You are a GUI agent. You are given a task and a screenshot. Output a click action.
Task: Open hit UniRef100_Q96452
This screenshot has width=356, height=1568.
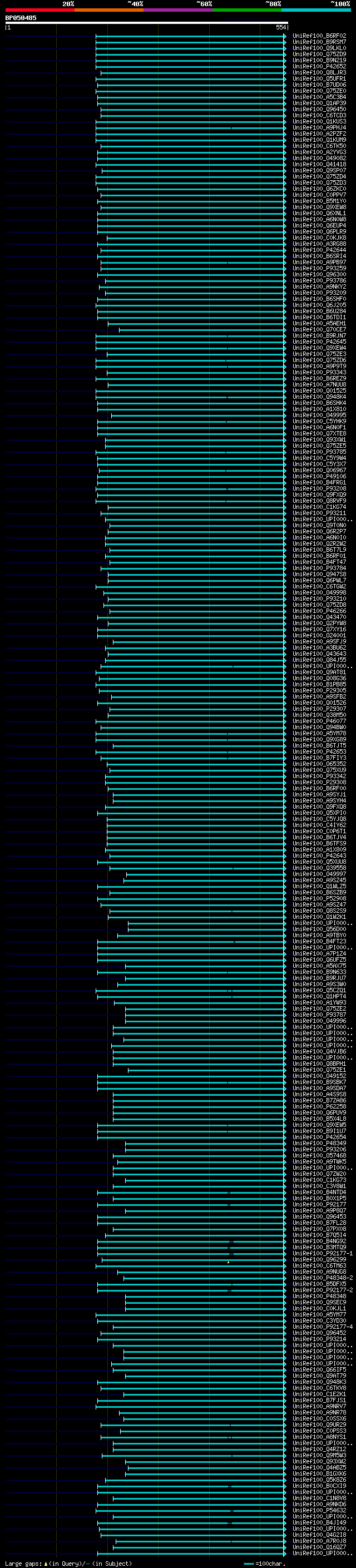point(319,1333)
